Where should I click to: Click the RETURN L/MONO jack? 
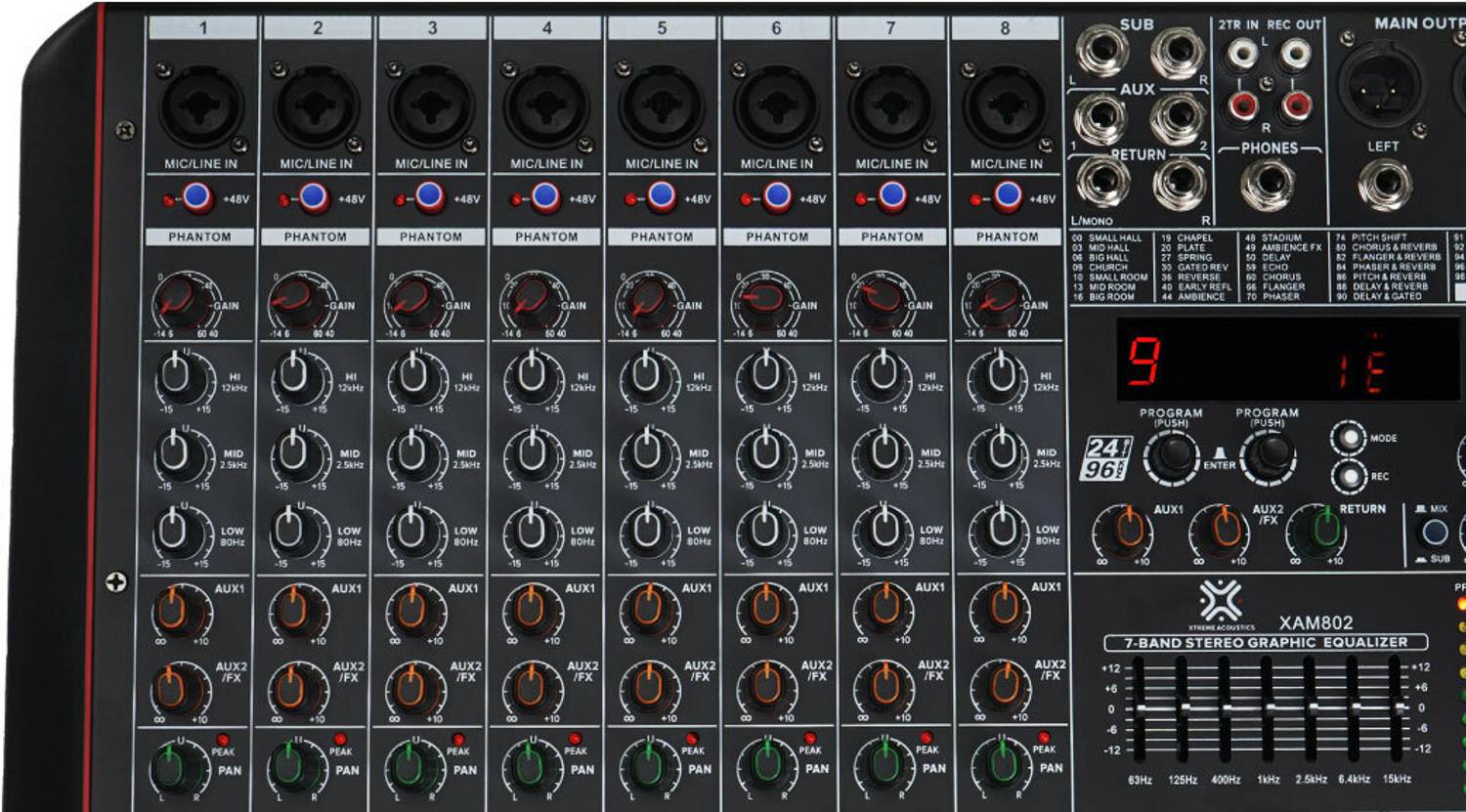(x=1102, y=184)
